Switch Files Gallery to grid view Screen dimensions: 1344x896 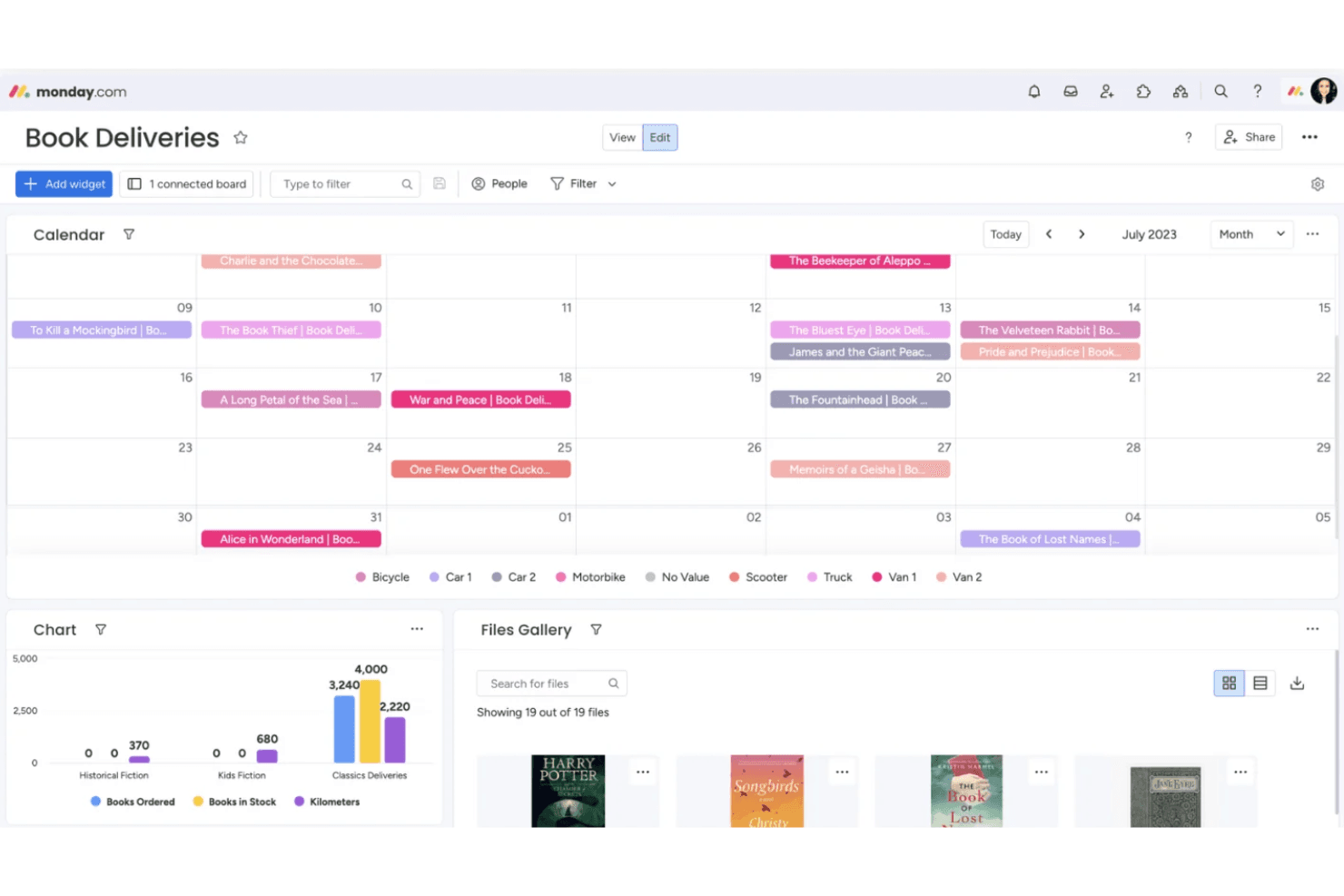[1229, 683]
